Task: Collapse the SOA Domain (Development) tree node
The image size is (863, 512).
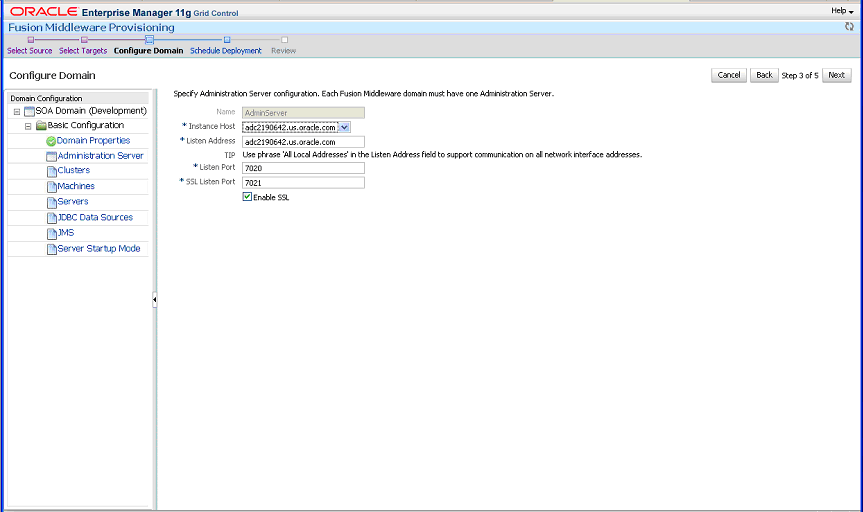Action: coord(17,112)
